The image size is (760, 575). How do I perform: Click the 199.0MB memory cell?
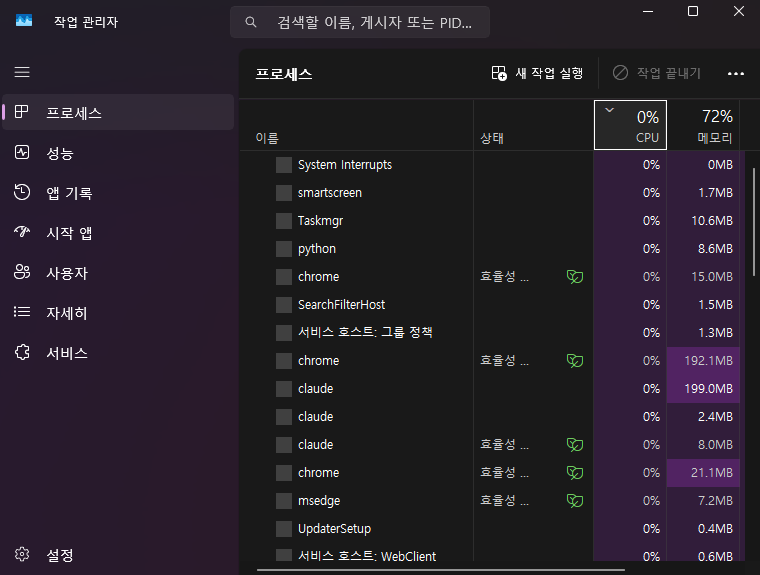(x=703, y=389)
